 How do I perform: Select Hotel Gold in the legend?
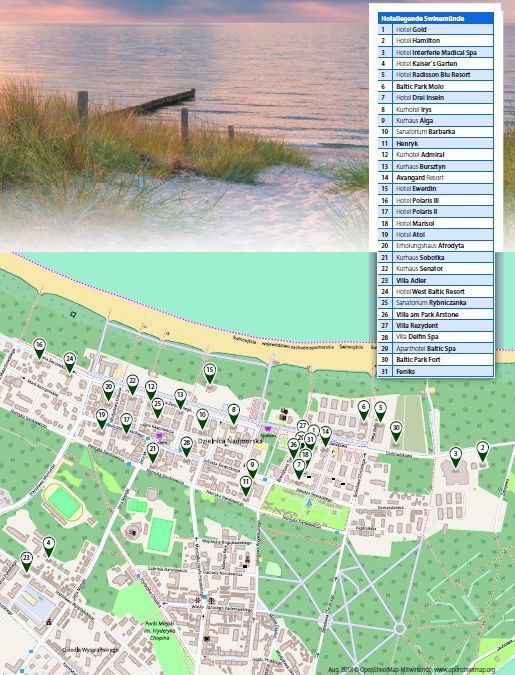[x=435, y=29]
